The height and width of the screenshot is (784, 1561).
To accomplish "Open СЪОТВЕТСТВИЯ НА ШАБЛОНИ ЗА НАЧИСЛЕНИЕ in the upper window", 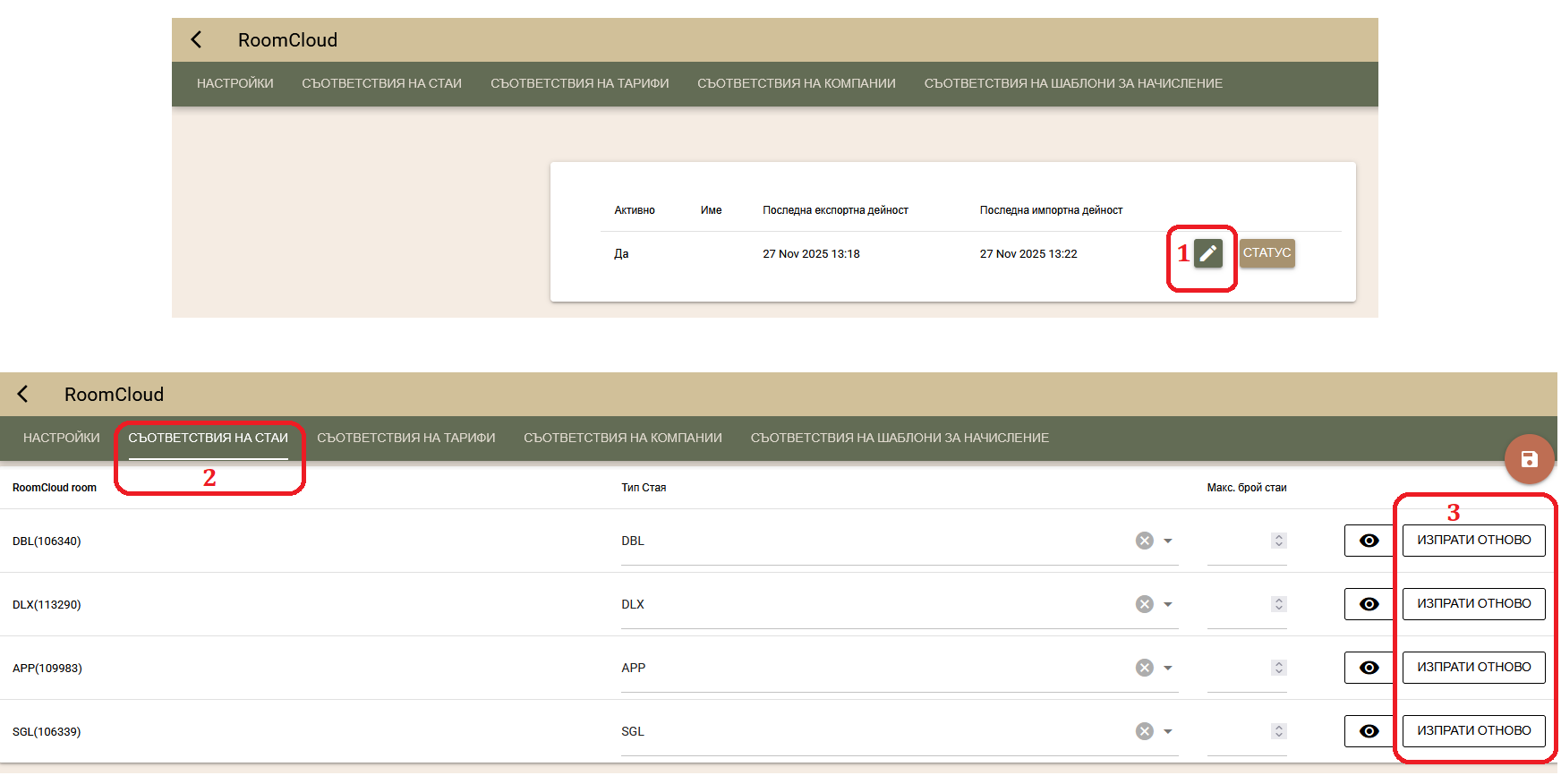I will coord(1073,83).
